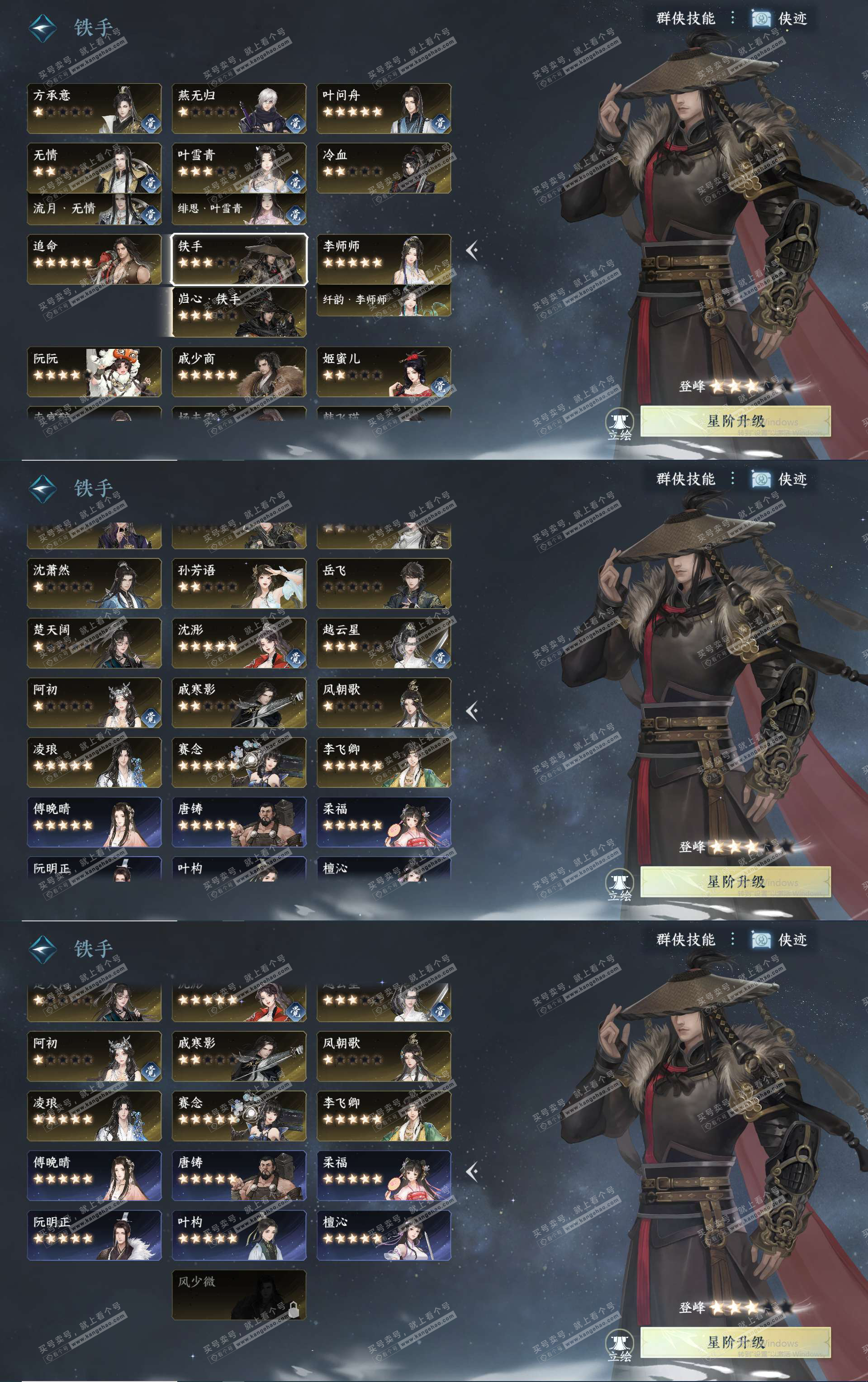Open the 戚少商 hero card
This screenshot has width=868, height=1382.
239,372
